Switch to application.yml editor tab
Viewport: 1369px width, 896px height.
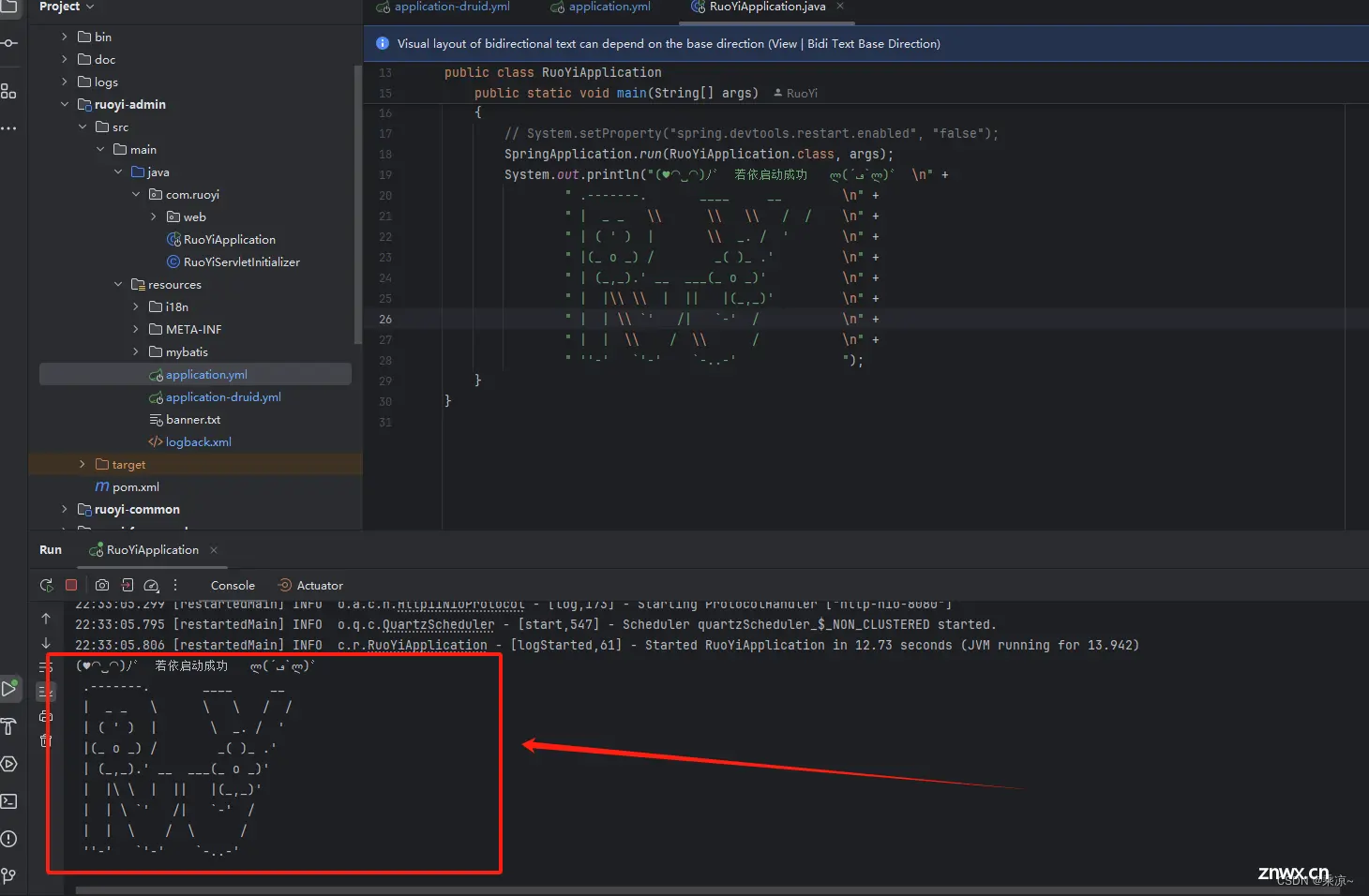pyautogui.click(x=600, y=7)
